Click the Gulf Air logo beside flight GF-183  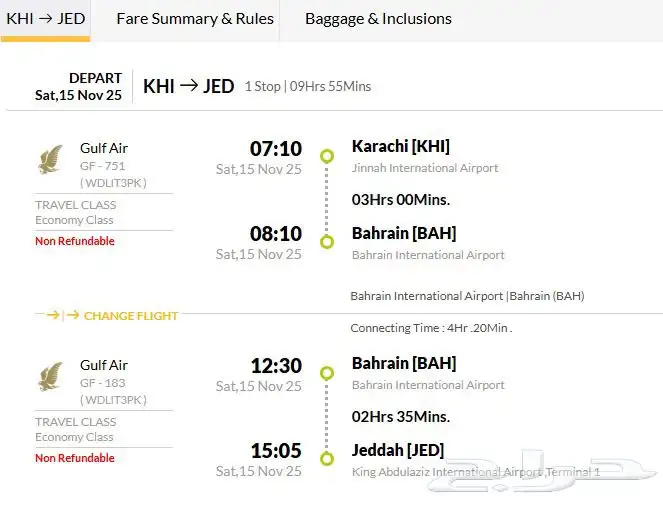(x=50, y=377)
